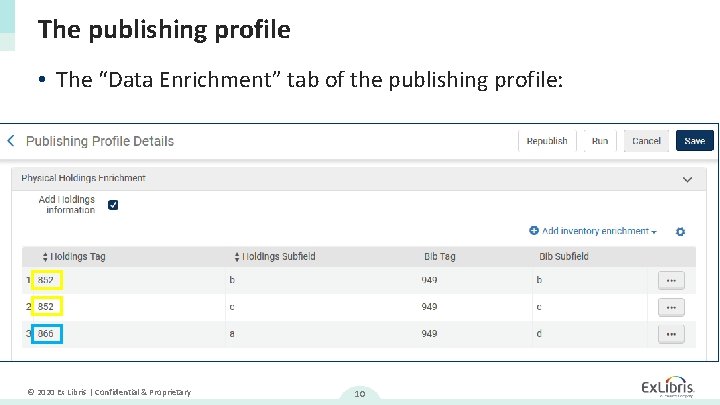Select holdings tag 852 in row 1

(x=46, y=280)
